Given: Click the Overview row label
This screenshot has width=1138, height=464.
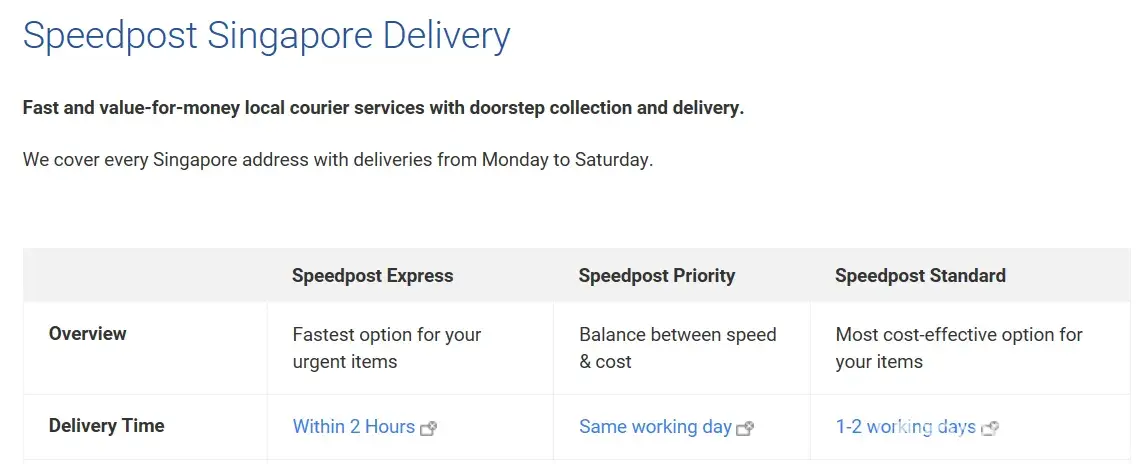Looking at the screenshot, I should [88, 334].
